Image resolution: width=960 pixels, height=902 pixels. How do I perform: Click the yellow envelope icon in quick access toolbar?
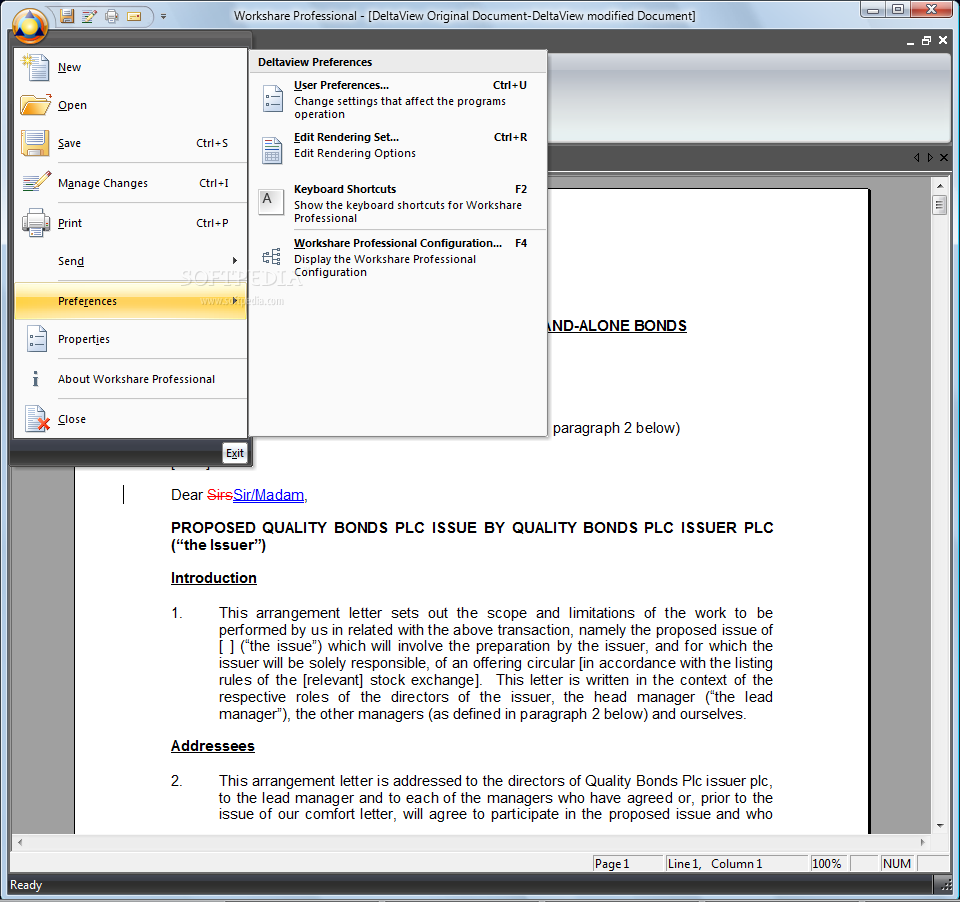(134, 17)
